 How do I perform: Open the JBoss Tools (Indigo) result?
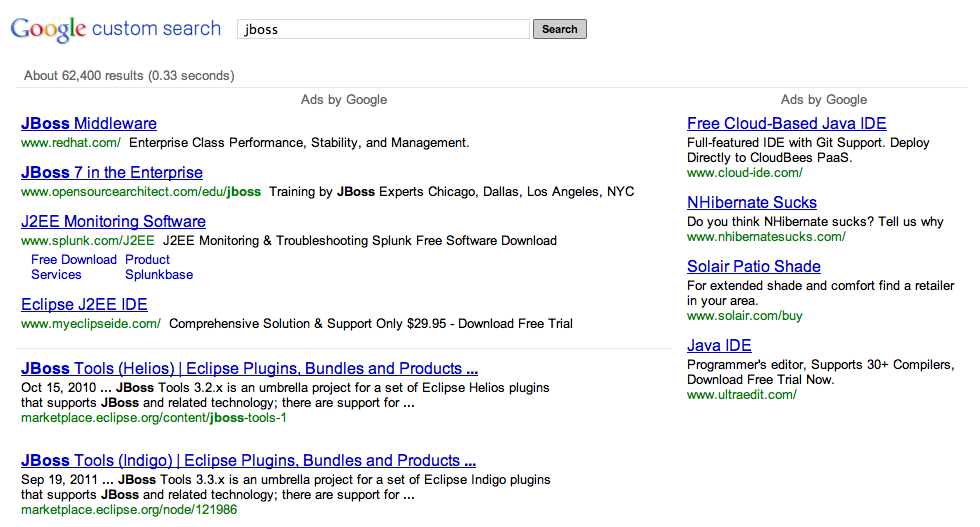248,461
